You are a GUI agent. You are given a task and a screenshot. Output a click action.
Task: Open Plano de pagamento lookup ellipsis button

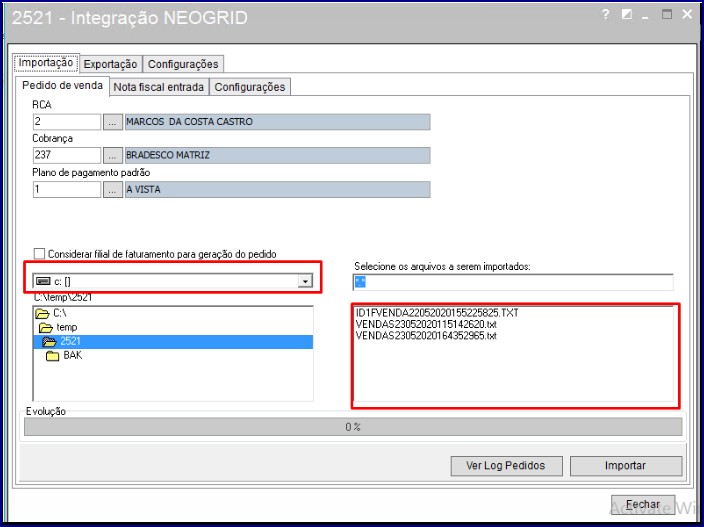(x=113, y=189)
